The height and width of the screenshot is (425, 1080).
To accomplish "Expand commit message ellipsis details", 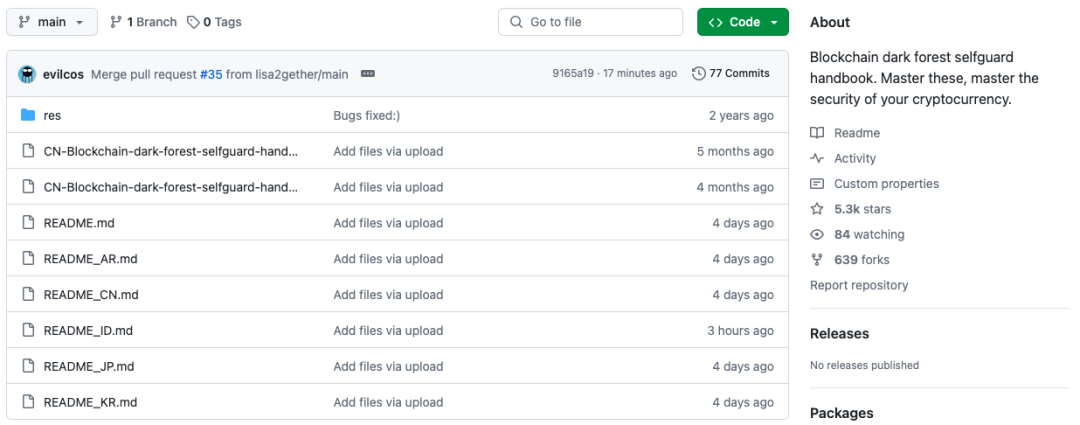I will pyautogui.click(x=367, y=74).
